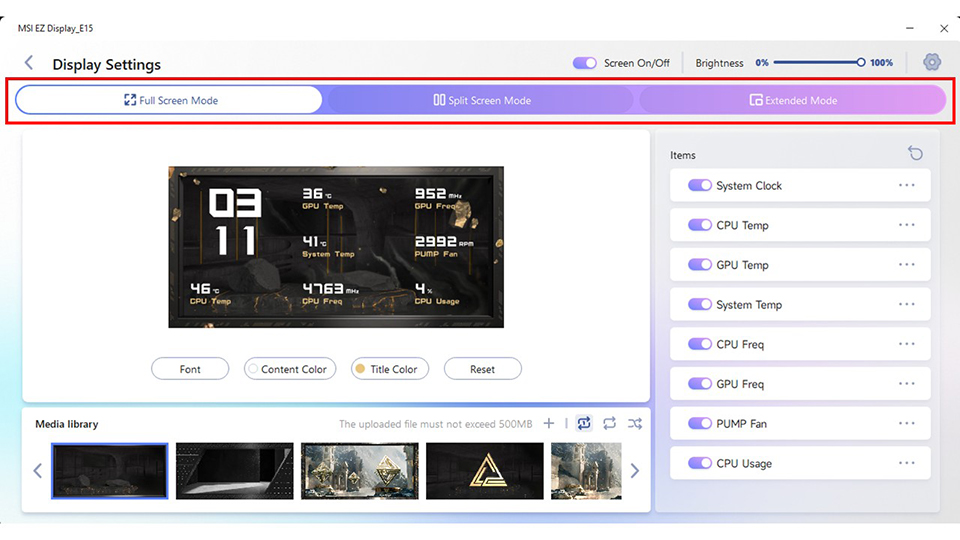Disable the System Clock item
960x540 pixels.
700,186
